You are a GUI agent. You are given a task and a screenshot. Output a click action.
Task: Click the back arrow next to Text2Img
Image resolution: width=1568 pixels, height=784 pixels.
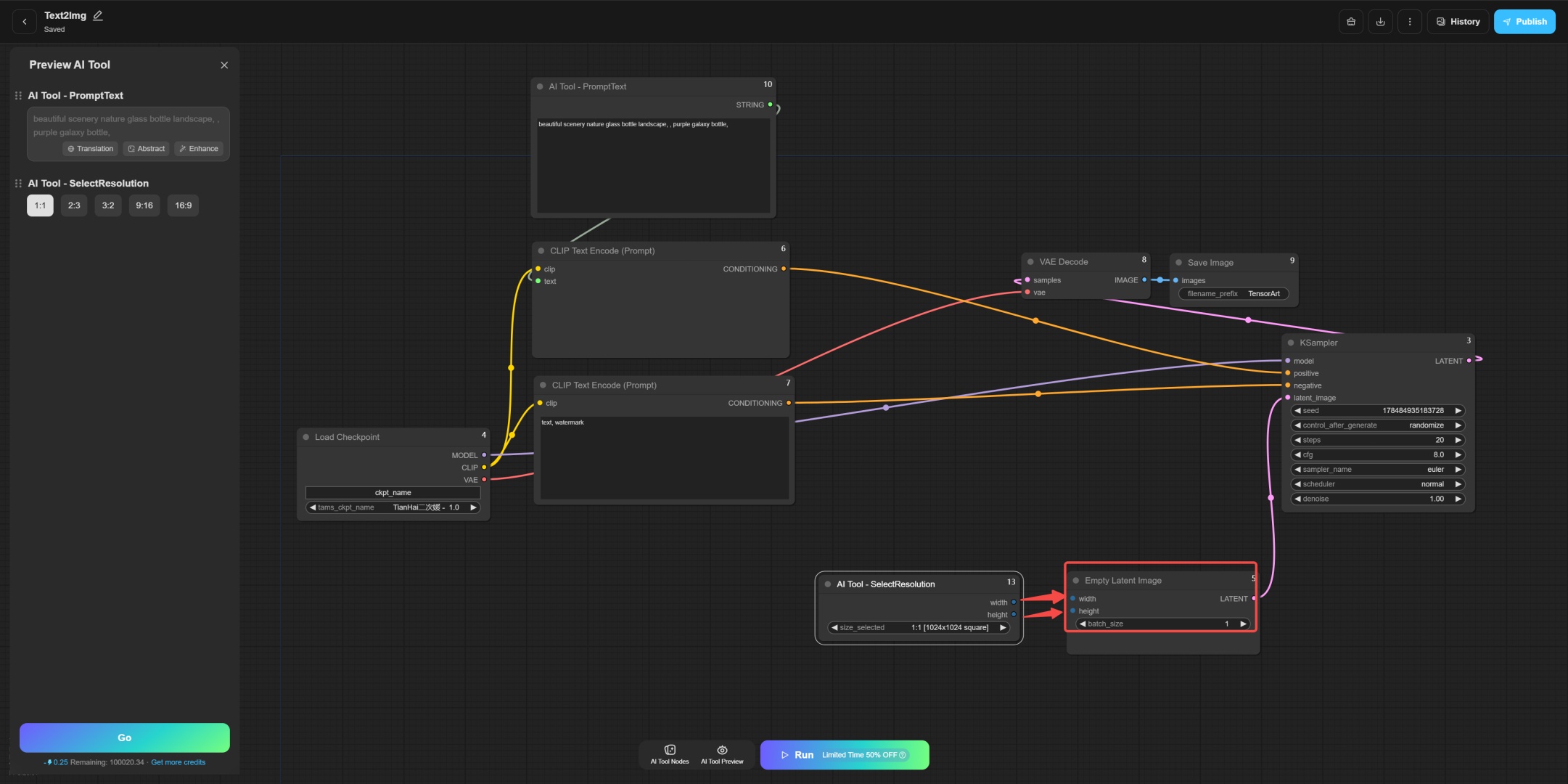[25, 22]
